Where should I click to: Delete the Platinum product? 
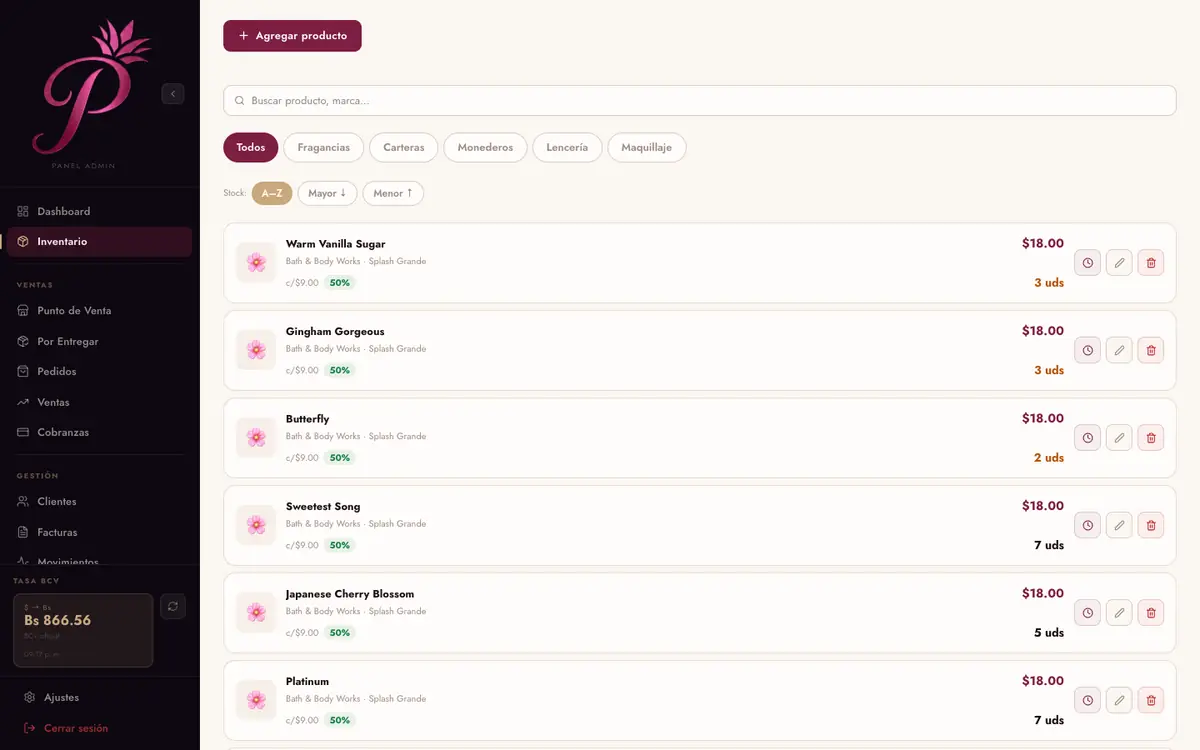pyautogui.click(x=1151, y=700)
